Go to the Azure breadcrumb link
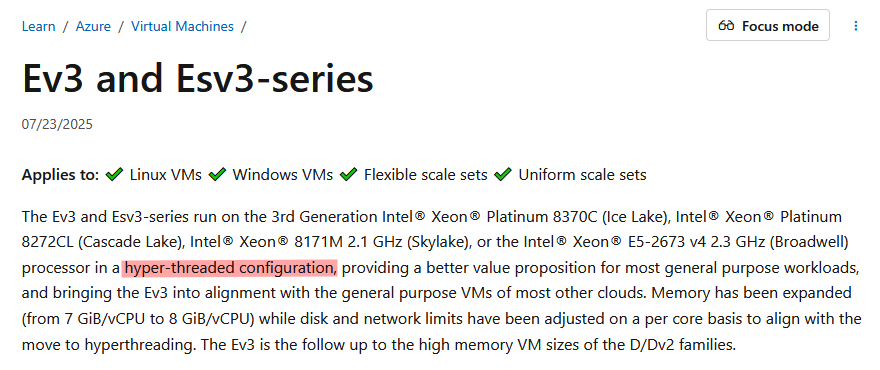 click(93, 26)
